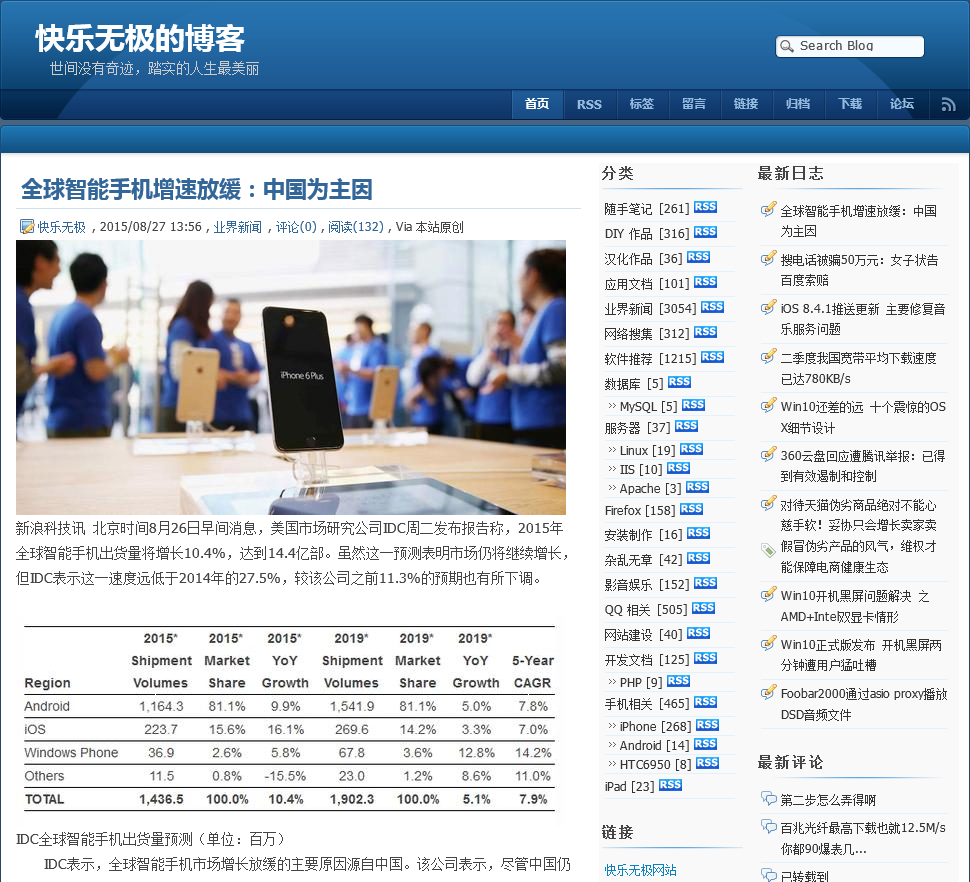Open RSS badge beside 服务器 category
Image resolution: width=970 pixels, height=882 pixels.
(x=686, y=426)
